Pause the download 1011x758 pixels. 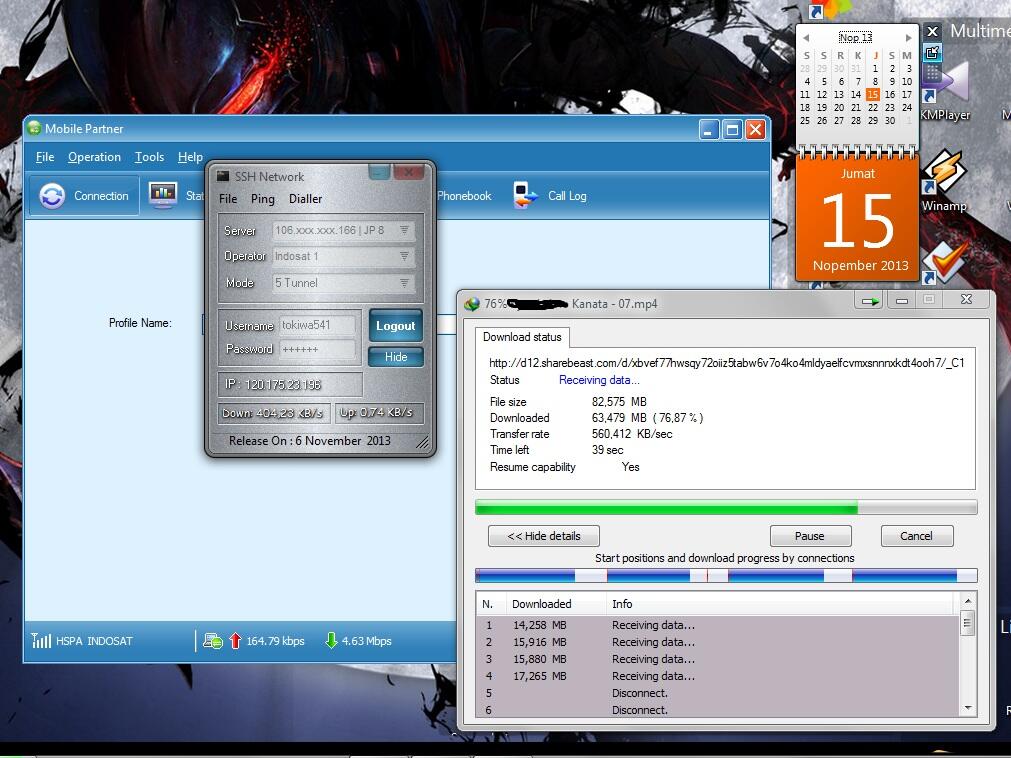(810, 536)
